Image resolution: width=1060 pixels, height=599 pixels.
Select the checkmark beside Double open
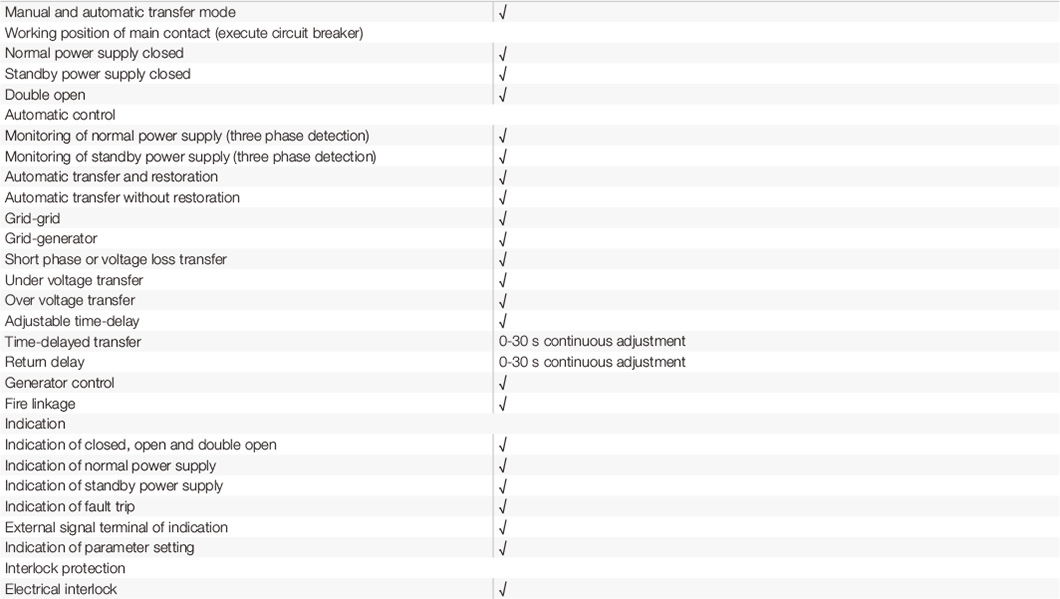click(x=503, y=95)
